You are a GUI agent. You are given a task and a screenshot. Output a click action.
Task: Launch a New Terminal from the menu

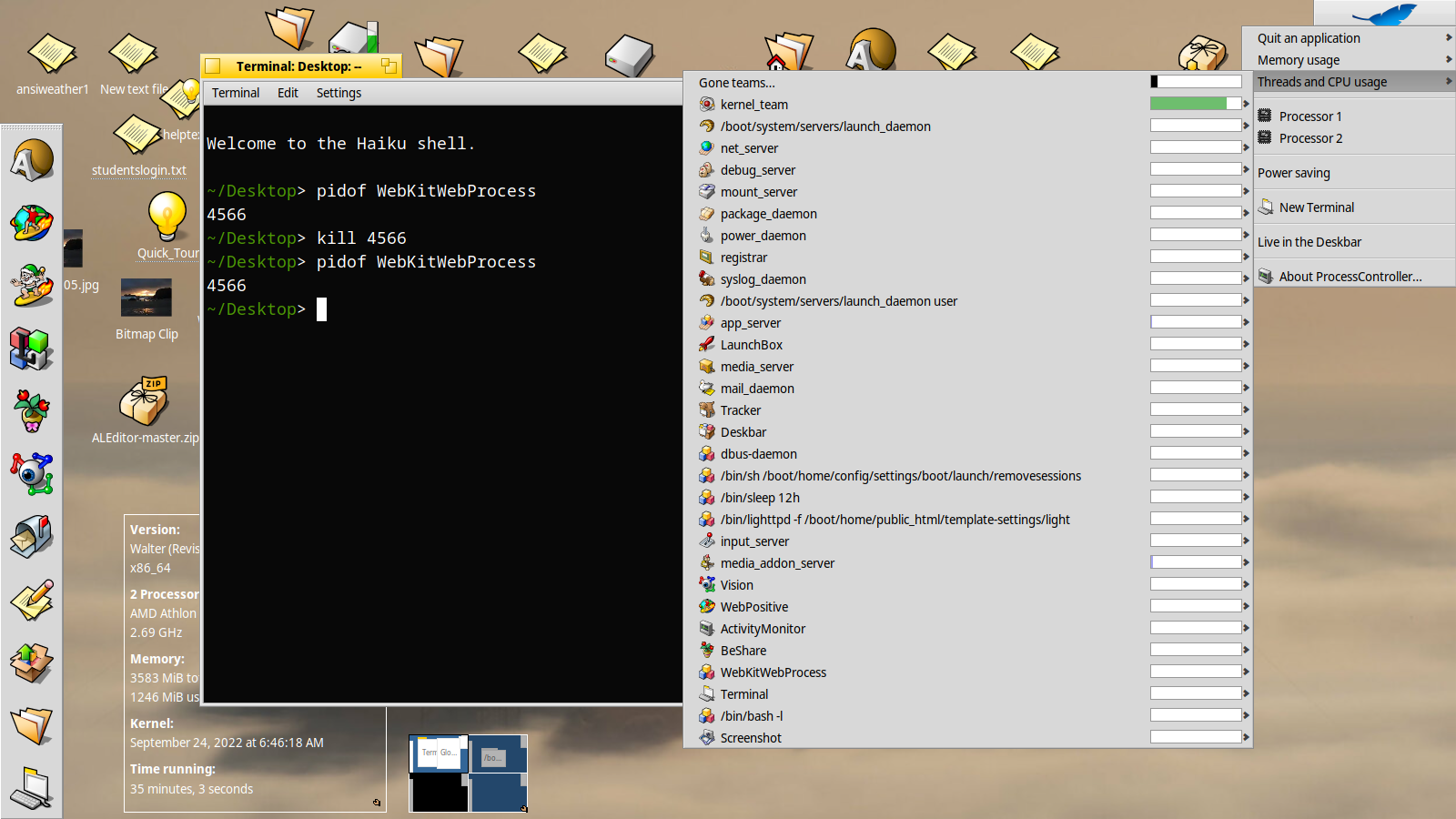tap(1316, 207)
